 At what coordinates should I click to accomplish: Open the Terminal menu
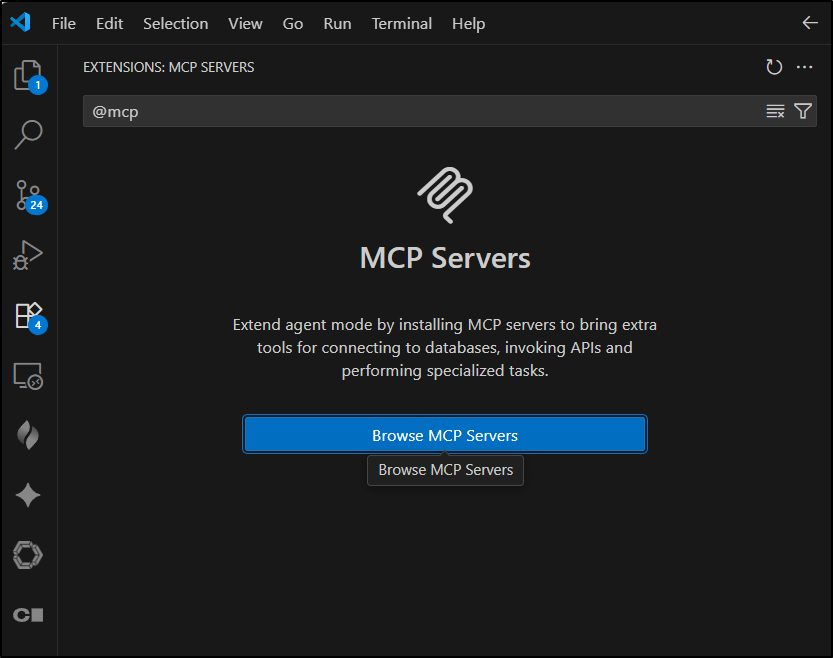(x=402, y=23)
